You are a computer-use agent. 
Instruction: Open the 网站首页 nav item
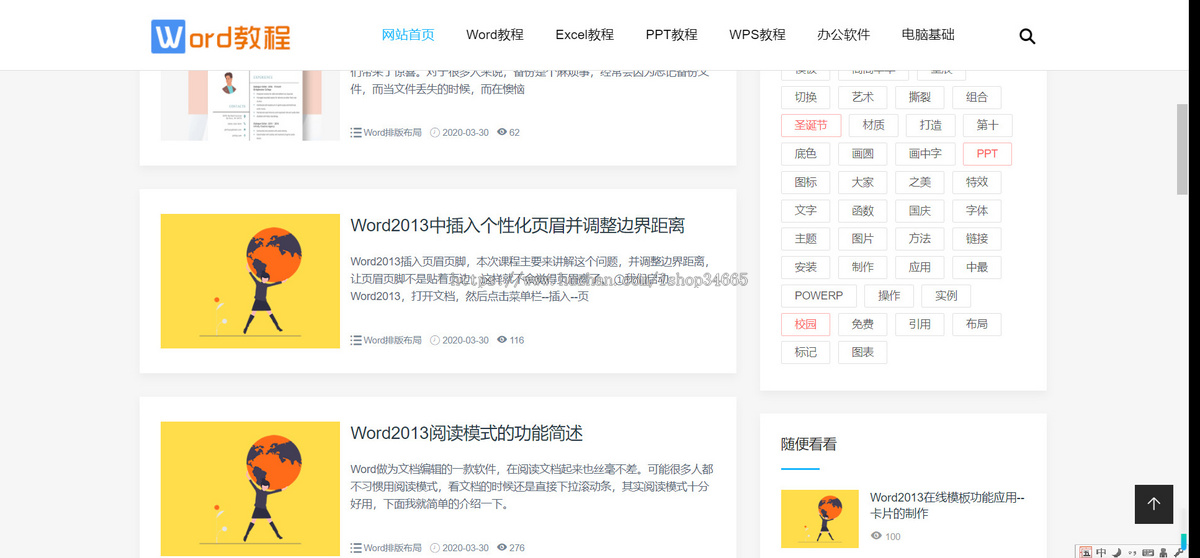[x=408, y=35]
